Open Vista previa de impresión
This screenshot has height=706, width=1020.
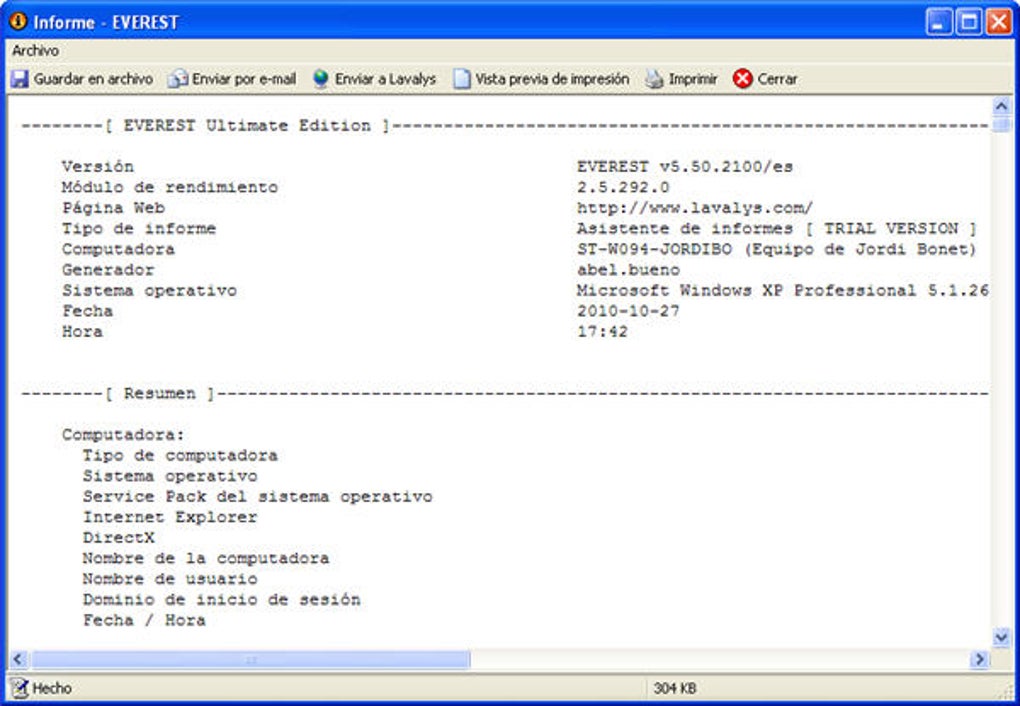pos(552,79)
